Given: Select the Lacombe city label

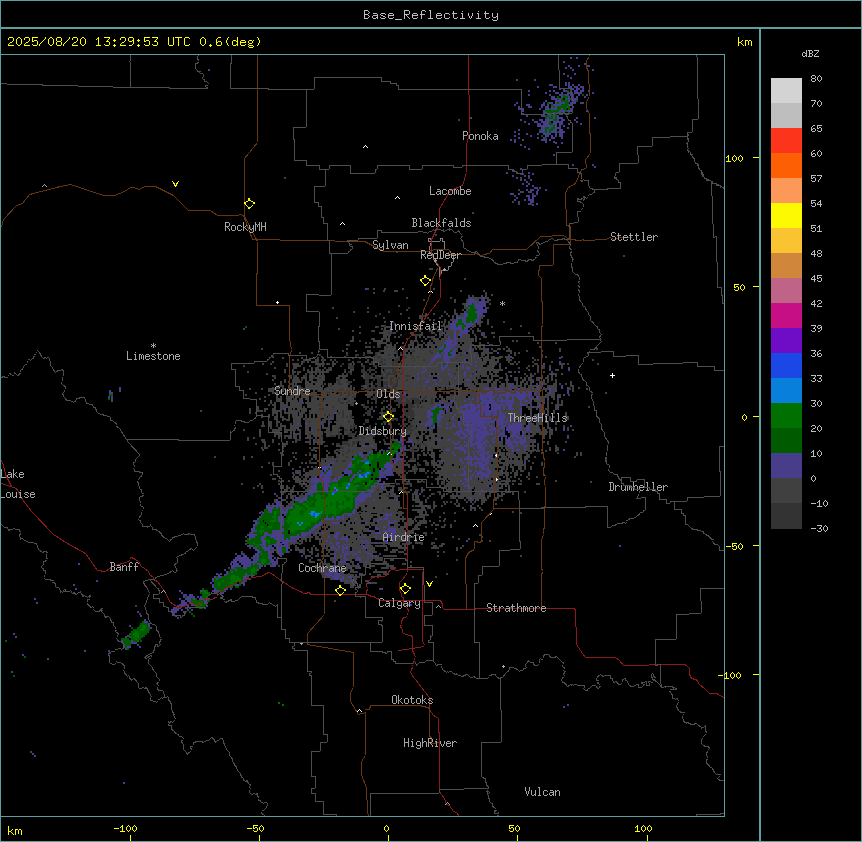Looking at the screenshot, I should coord(450,191).
